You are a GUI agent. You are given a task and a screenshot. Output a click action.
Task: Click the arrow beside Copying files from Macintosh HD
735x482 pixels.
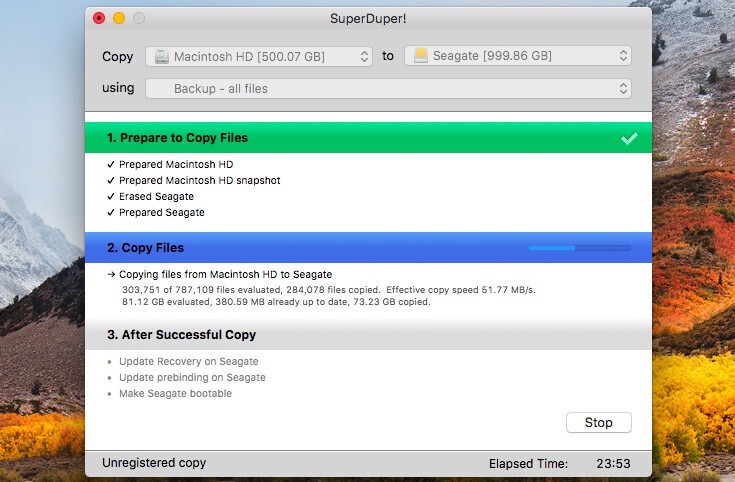click(111, 274)
